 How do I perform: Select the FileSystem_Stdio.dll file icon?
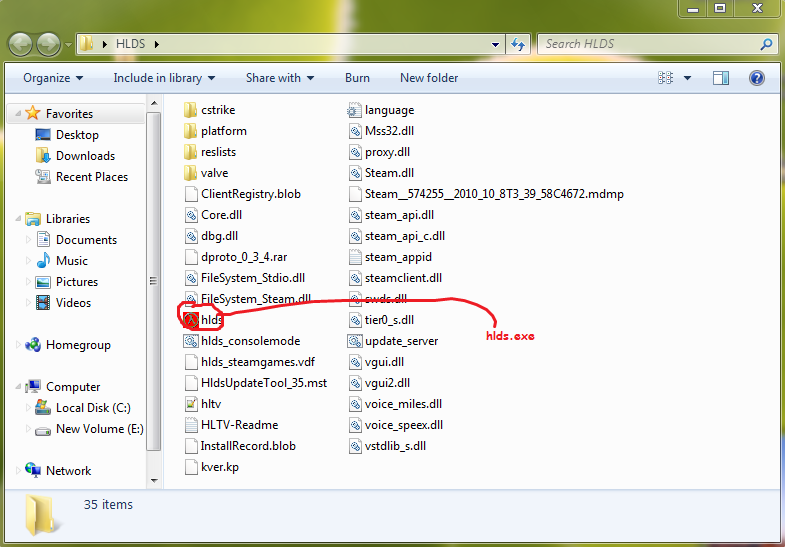click(x=191, y=278)
